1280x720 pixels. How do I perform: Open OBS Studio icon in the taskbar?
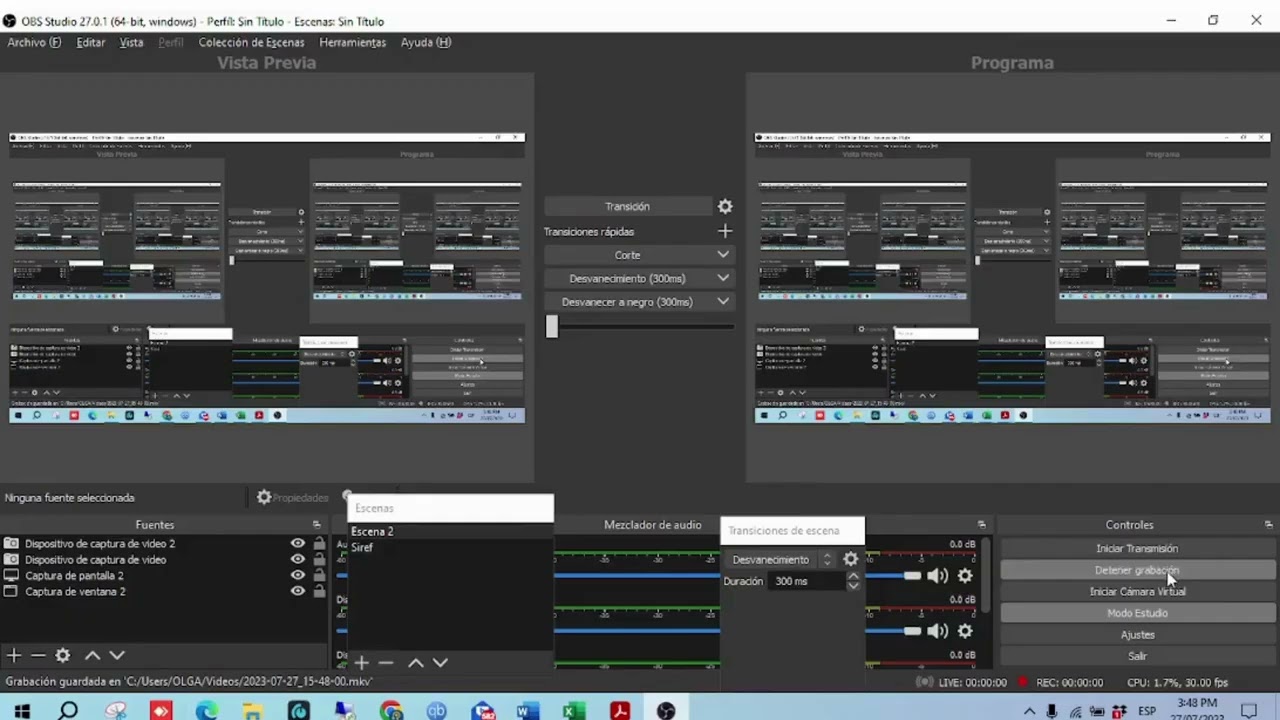coord(666,711)
